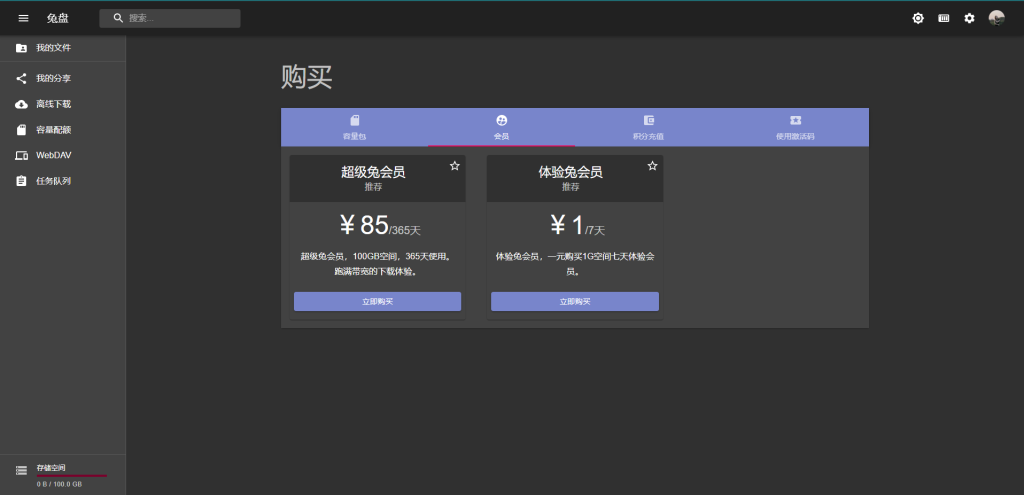Toggle the hamburger sidebar menu
The width and height of the screenshot is (1024, 495).
tap(24, 18)
